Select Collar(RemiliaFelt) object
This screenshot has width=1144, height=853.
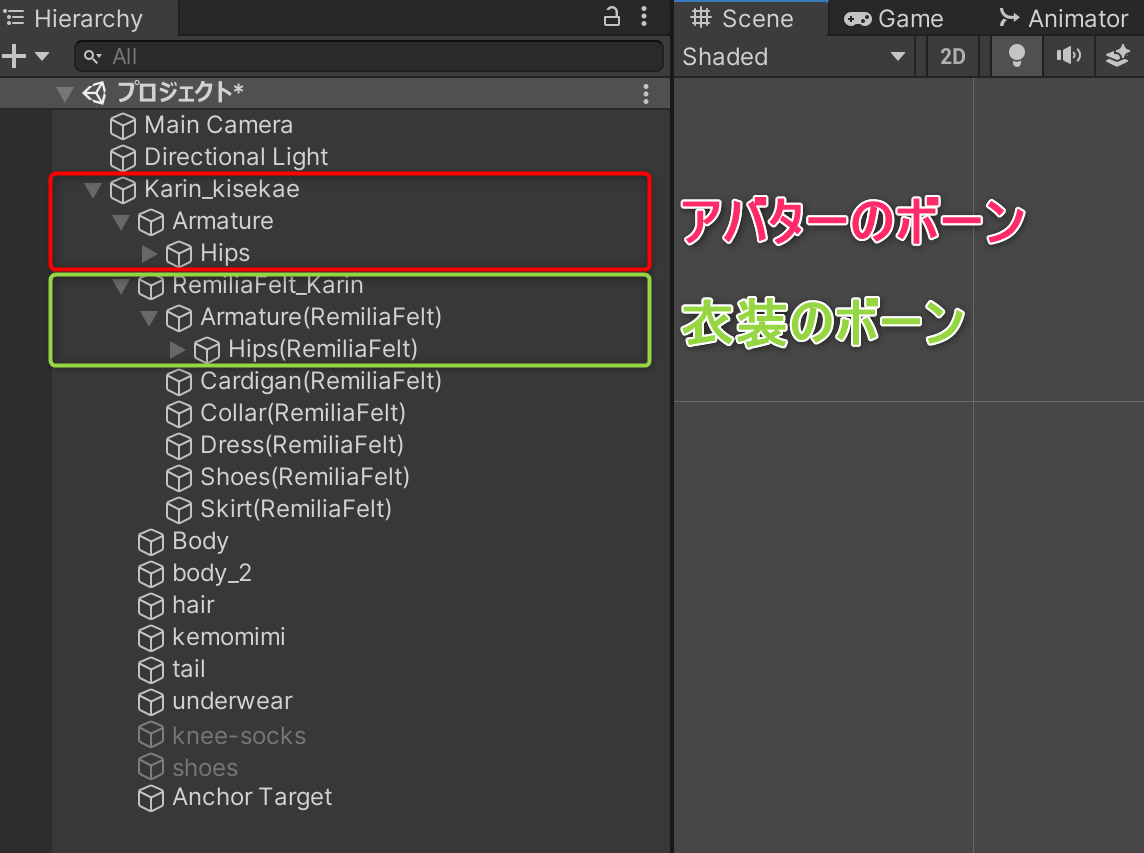pos(303,413)
